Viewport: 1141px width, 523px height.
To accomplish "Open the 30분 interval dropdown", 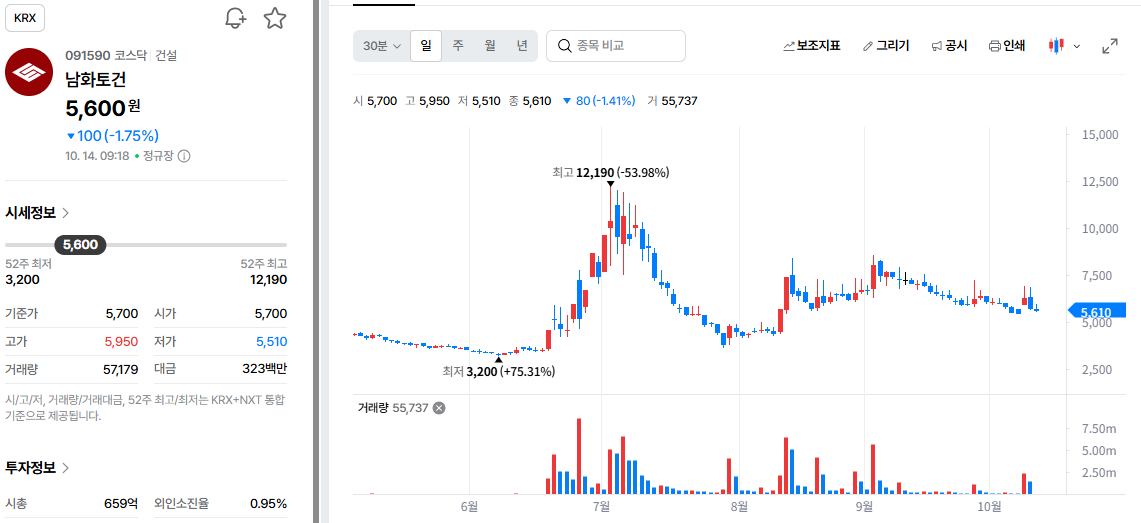I will coord(382,46).
